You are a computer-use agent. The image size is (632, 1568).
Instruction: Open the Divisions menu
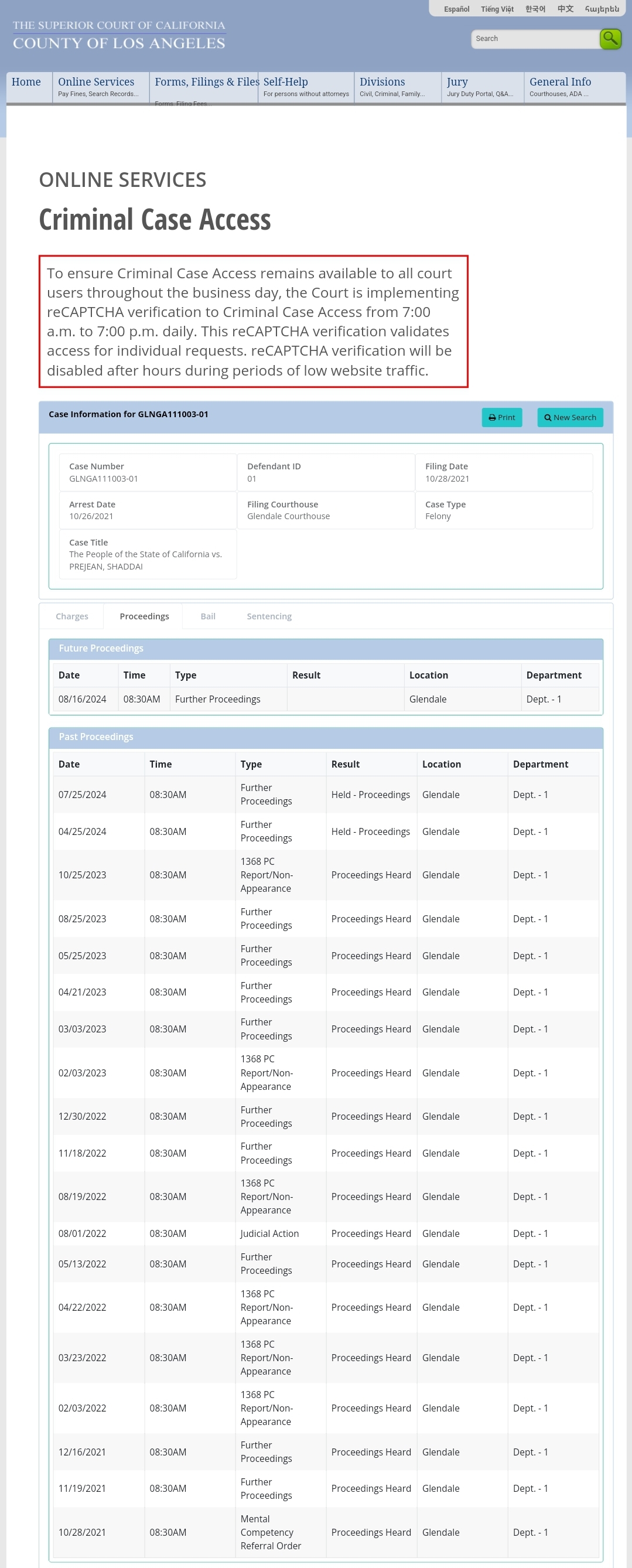pyautogui.click(x=397, y=87)
